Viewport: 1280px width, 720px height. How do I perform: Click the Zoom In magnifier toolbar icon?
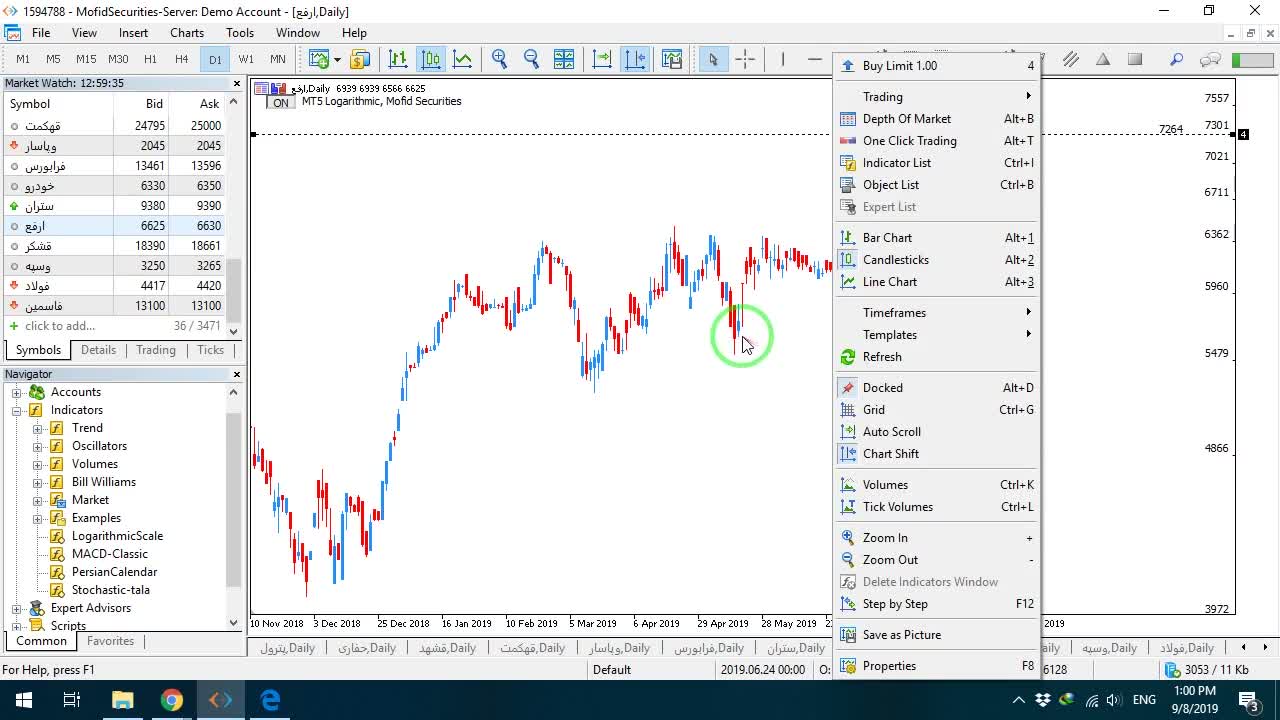[499, 59]
